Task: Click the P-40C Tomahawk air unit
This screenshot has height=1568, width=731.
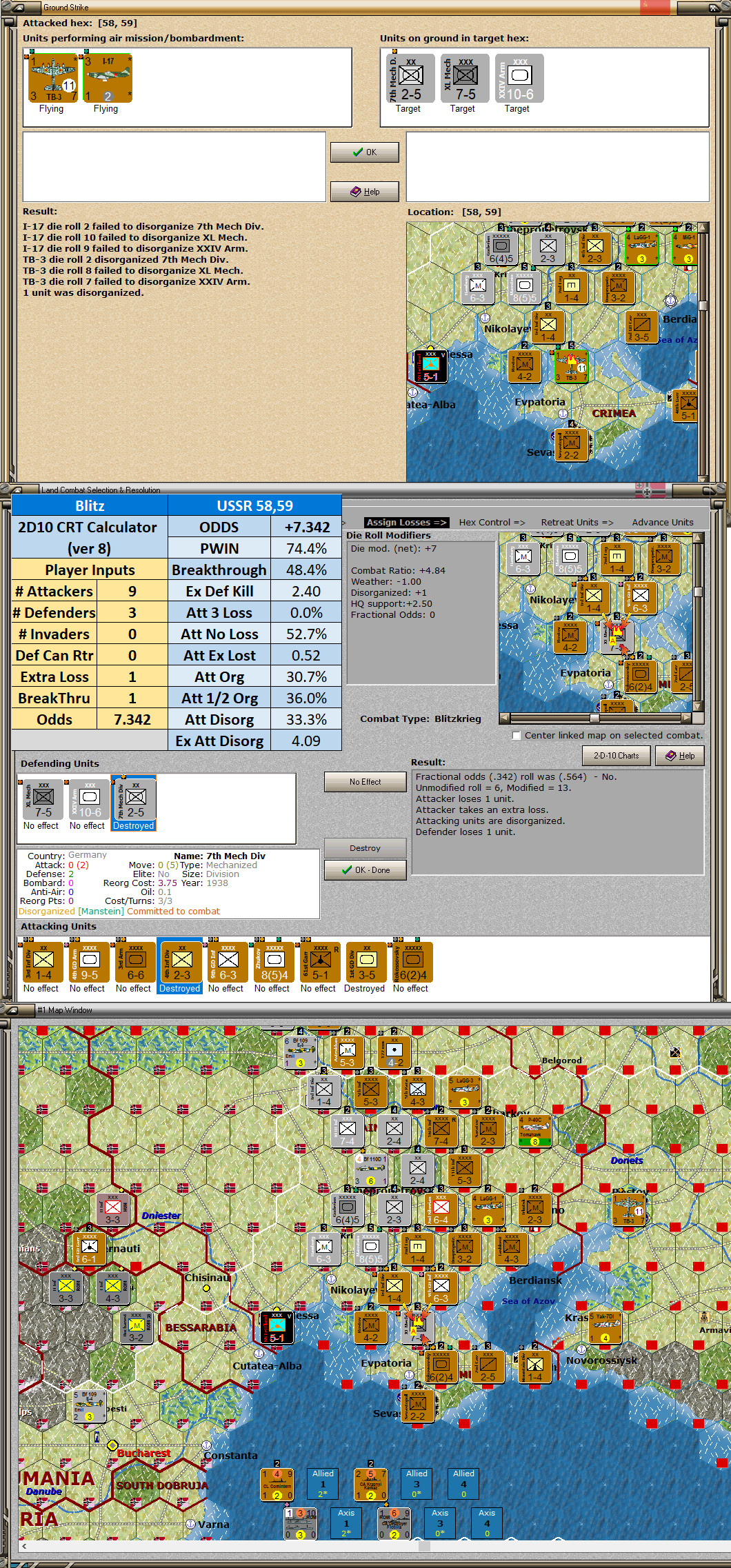Action: pos(535,1131)
